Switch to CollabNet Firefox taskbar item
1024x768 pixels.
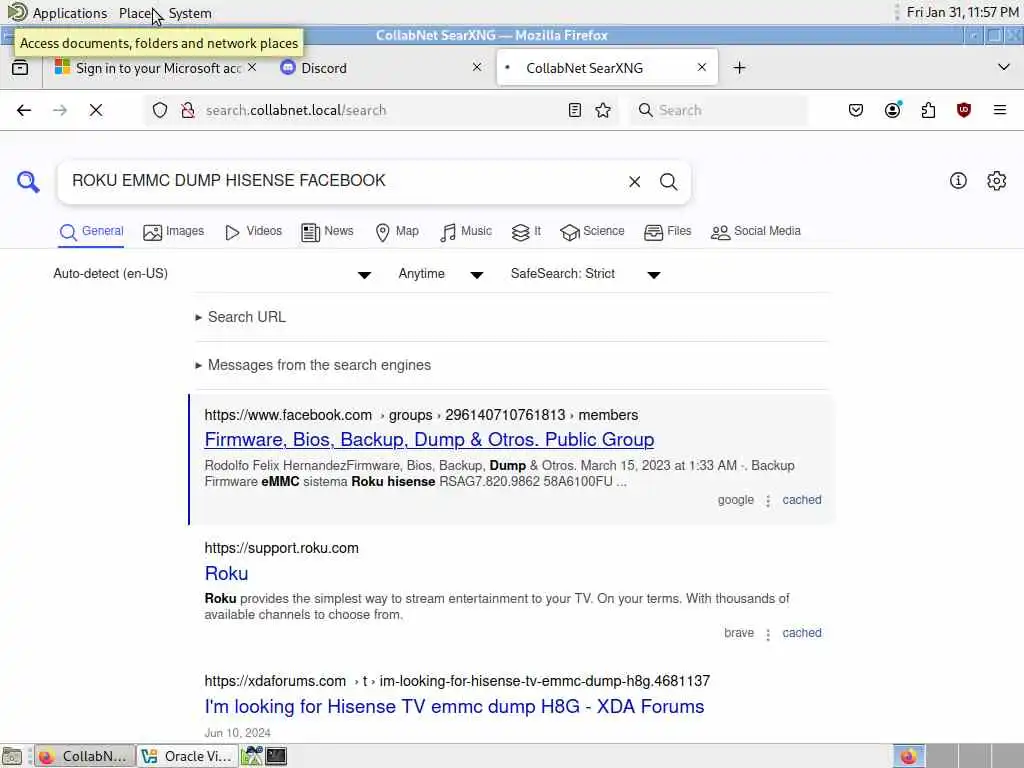point(84,756)
